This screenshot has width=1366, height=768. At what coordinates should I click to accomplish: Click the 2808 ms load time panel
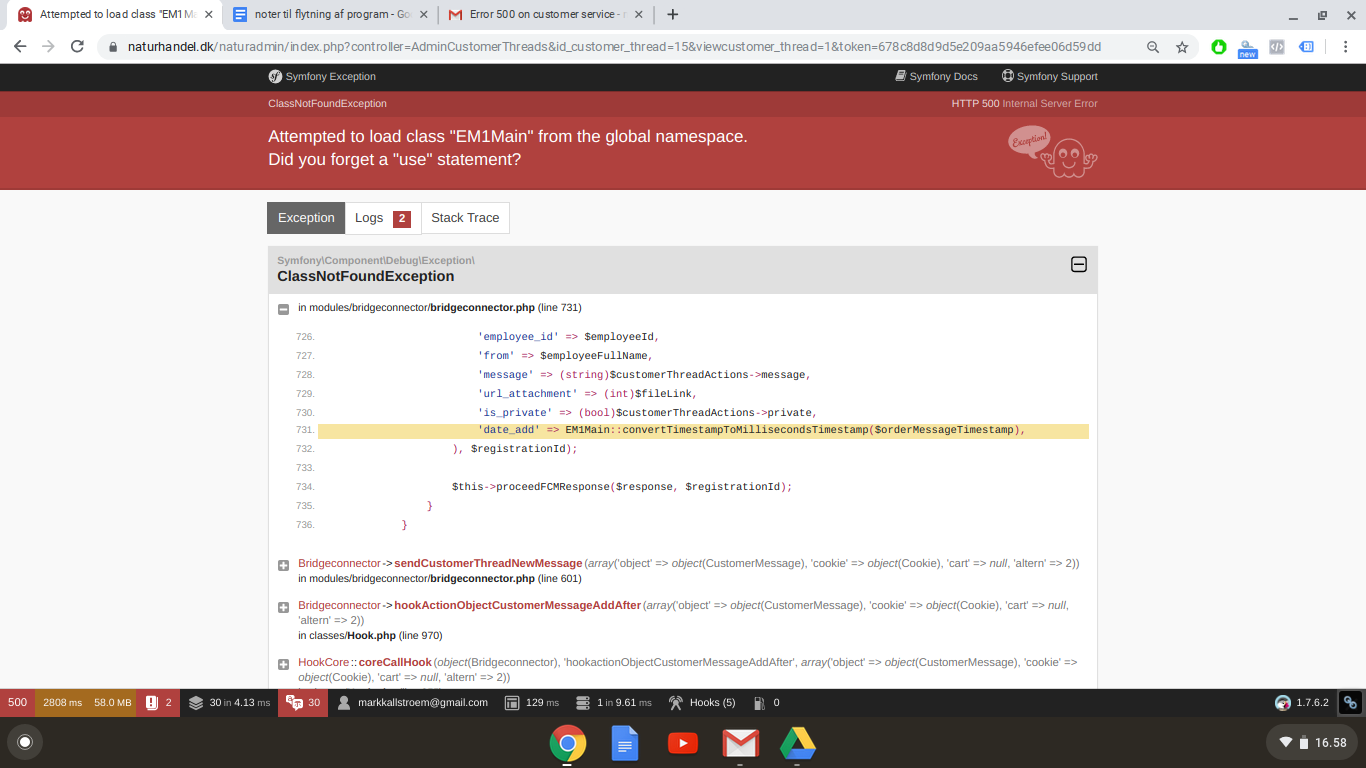tap(62, 703)
